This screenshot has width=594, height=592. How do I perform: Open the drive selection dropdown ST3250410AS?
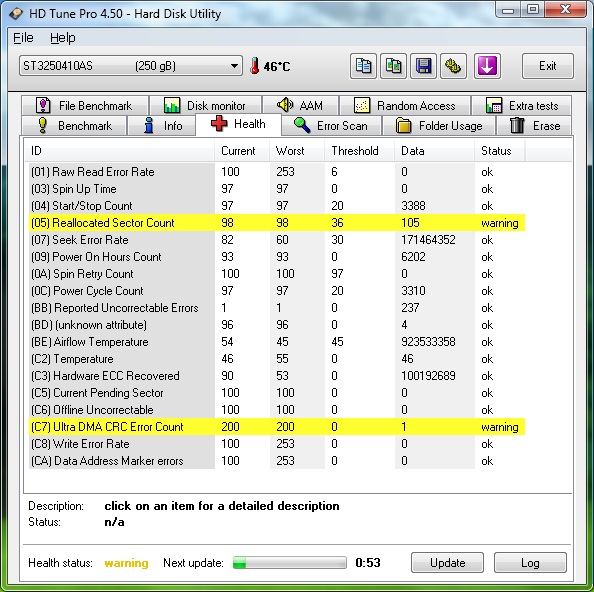click(x=131, y=66)
